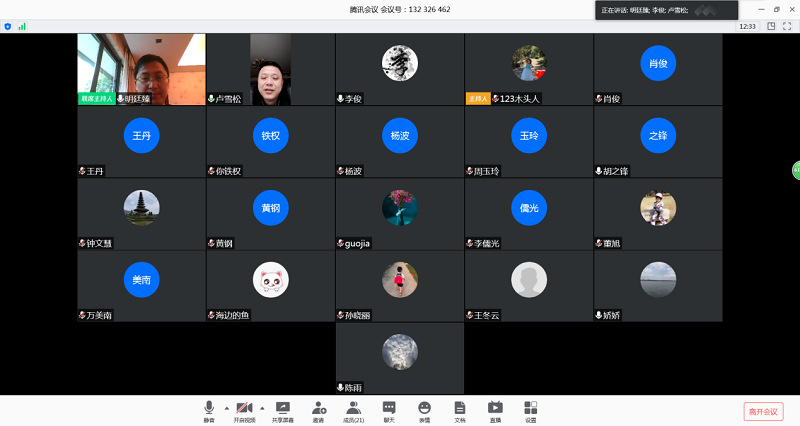Screen dimensions: 800x426
Task: Turn on the camera with 开启视频
Action: tap(244, 409)
